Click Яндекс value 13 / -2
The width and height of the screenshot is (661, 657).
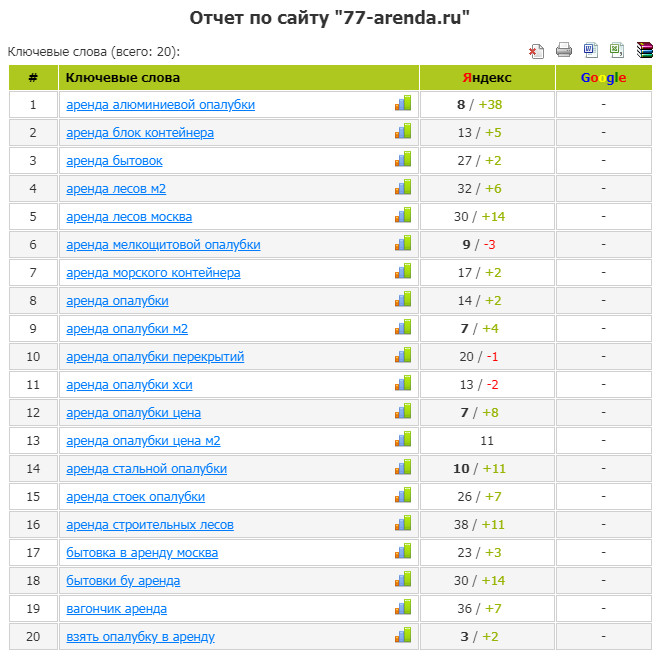479,385
